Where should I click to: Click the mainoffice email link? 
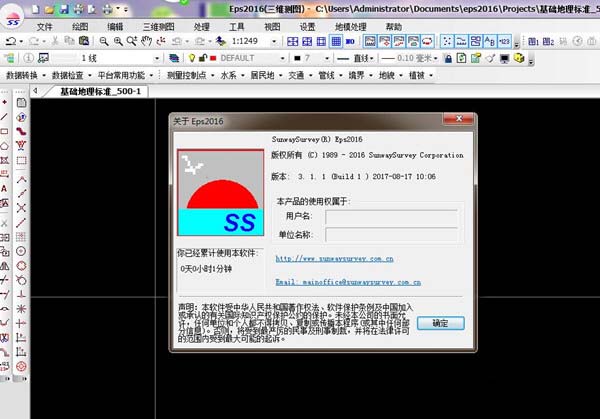[x=348, y=282]
